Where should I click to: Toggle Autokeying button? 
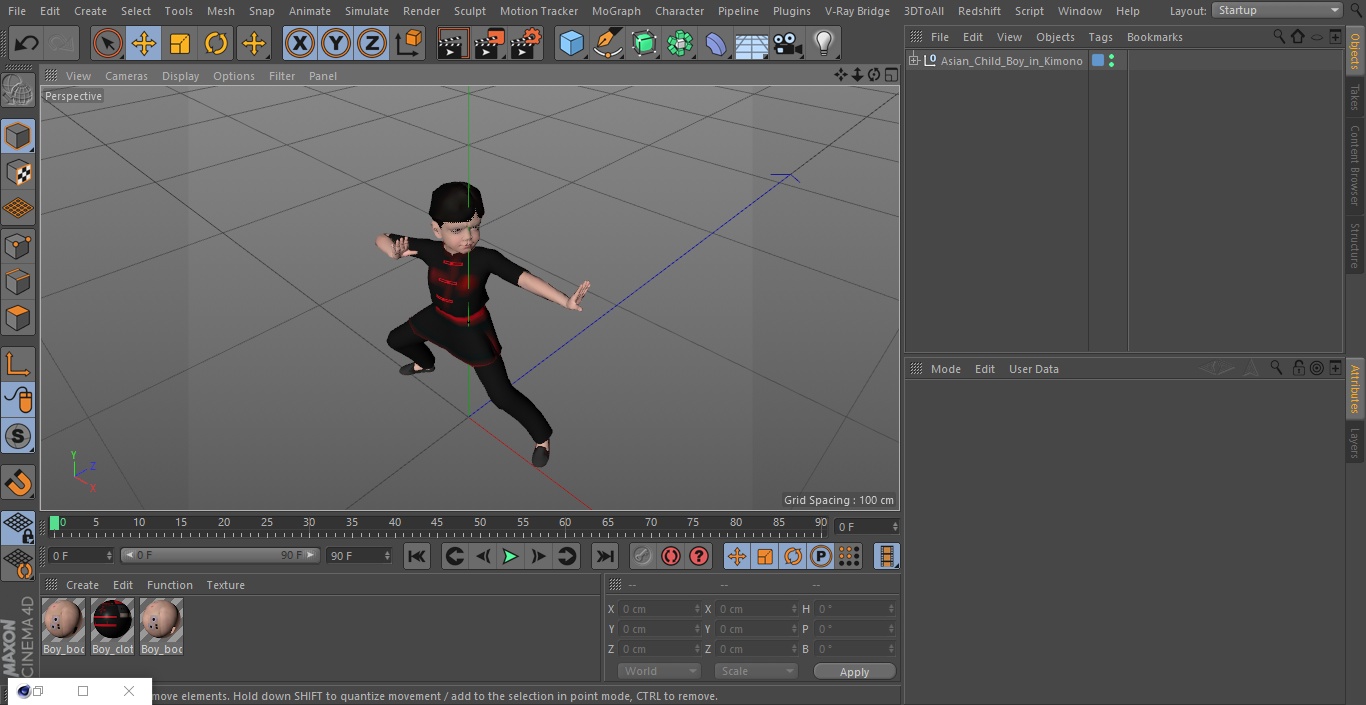[671, 556]
